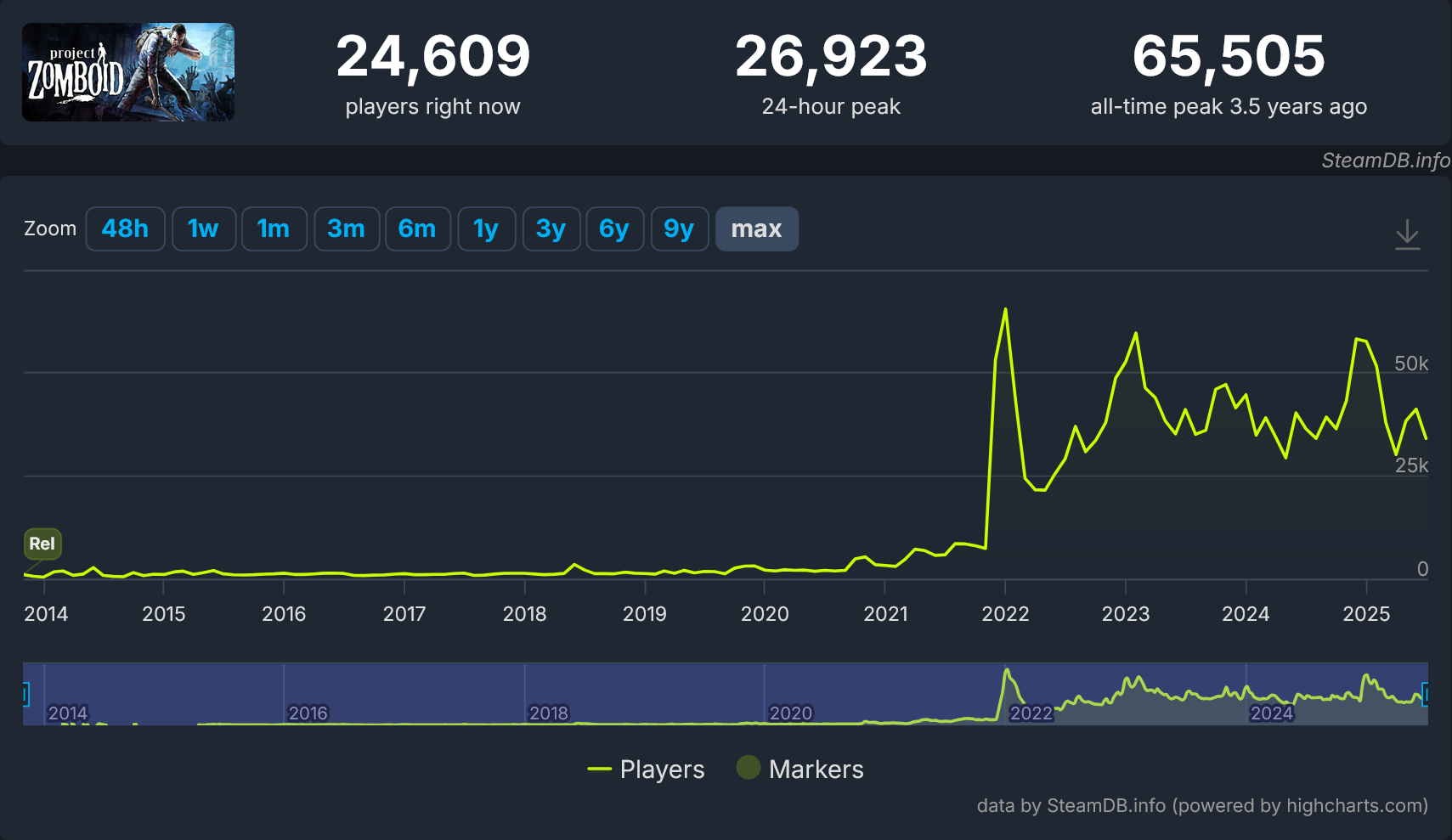Click the 25k y-axis label
The width and height of the screenshot is (1452, 840).
[1411, 465]
